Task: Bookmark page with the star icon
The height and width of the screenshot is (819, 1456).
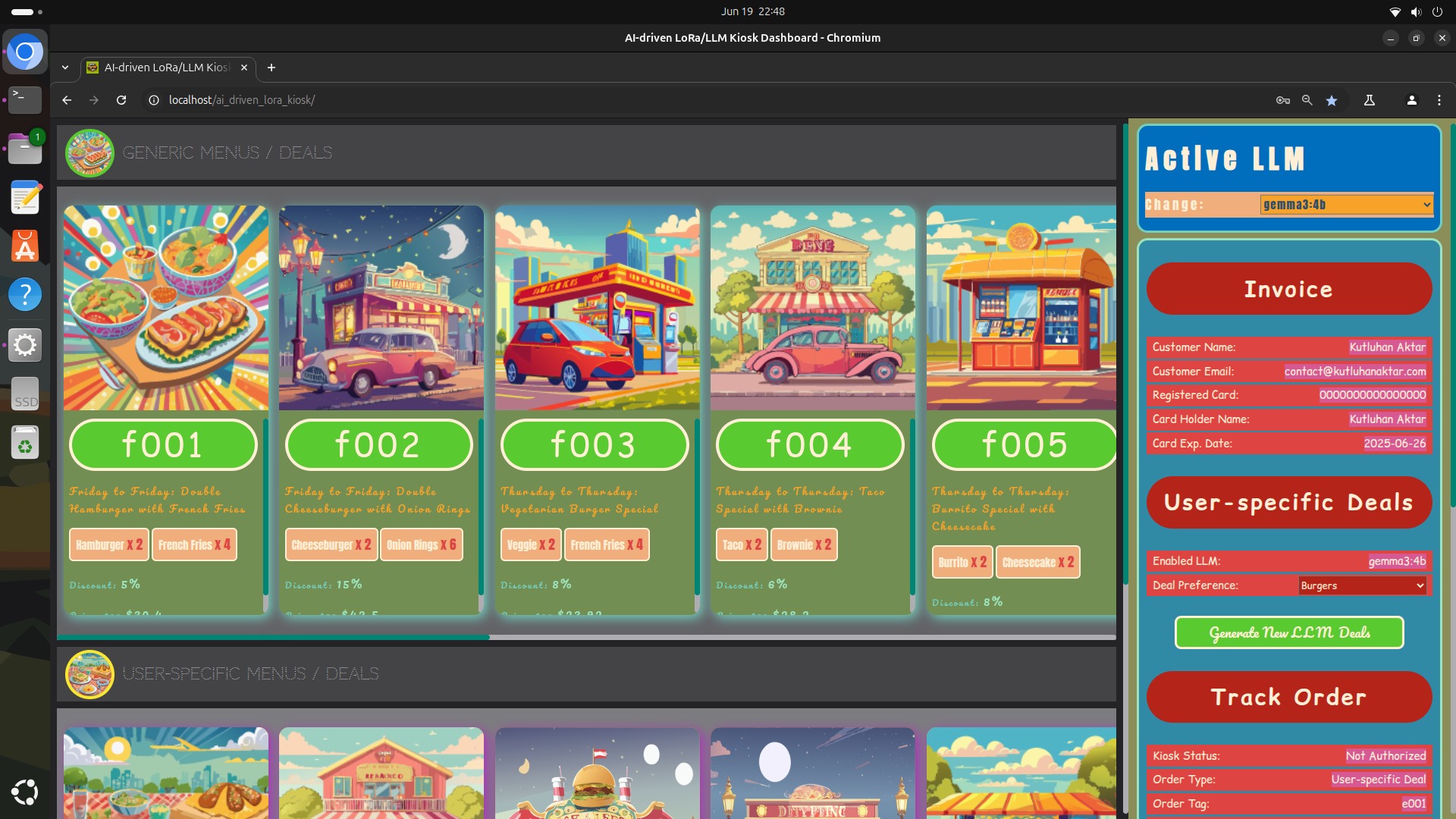Action: click(x=1332, y=100)
